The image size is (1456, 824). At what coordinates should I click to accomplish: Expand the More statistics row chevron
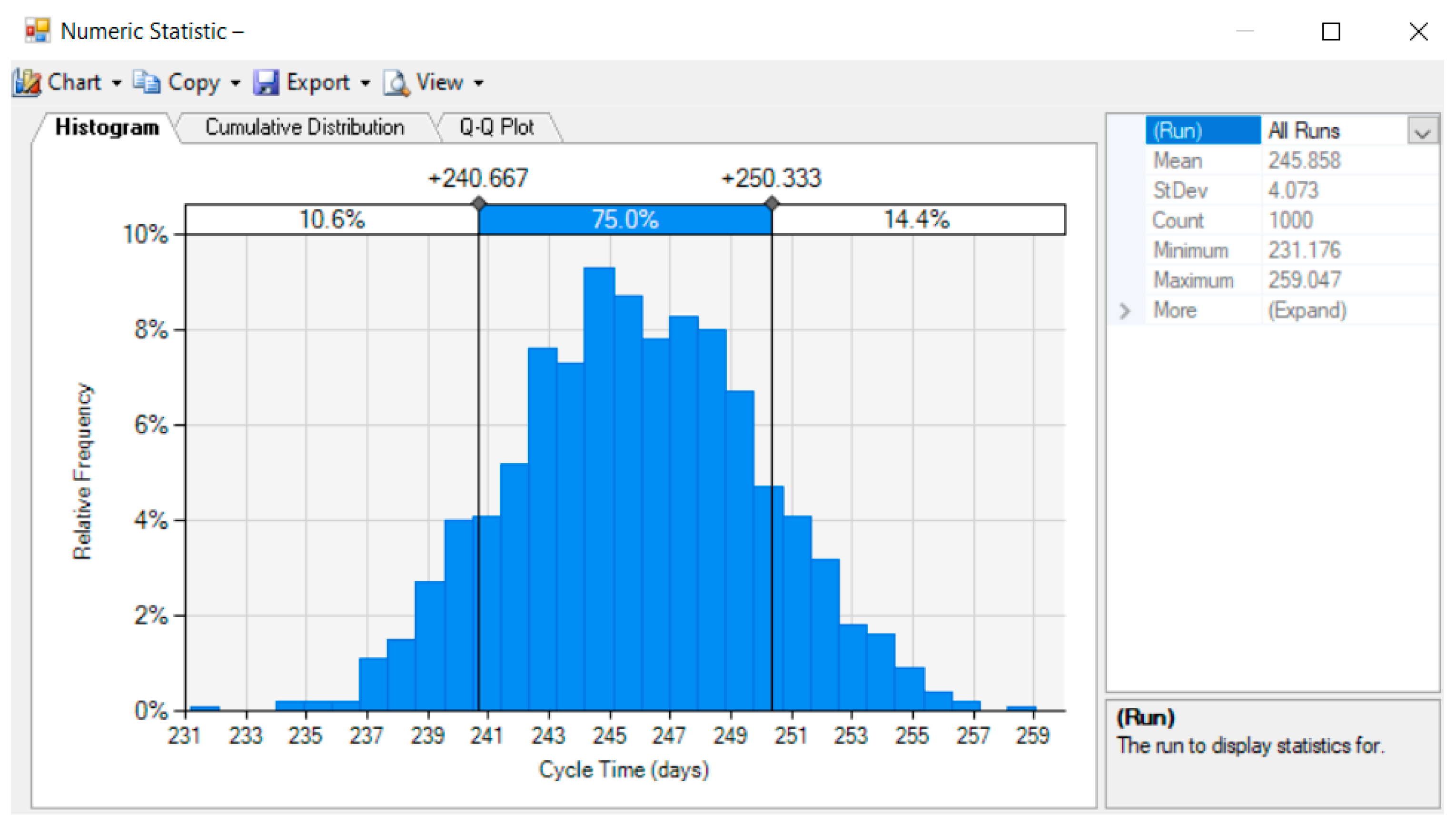1124,311
